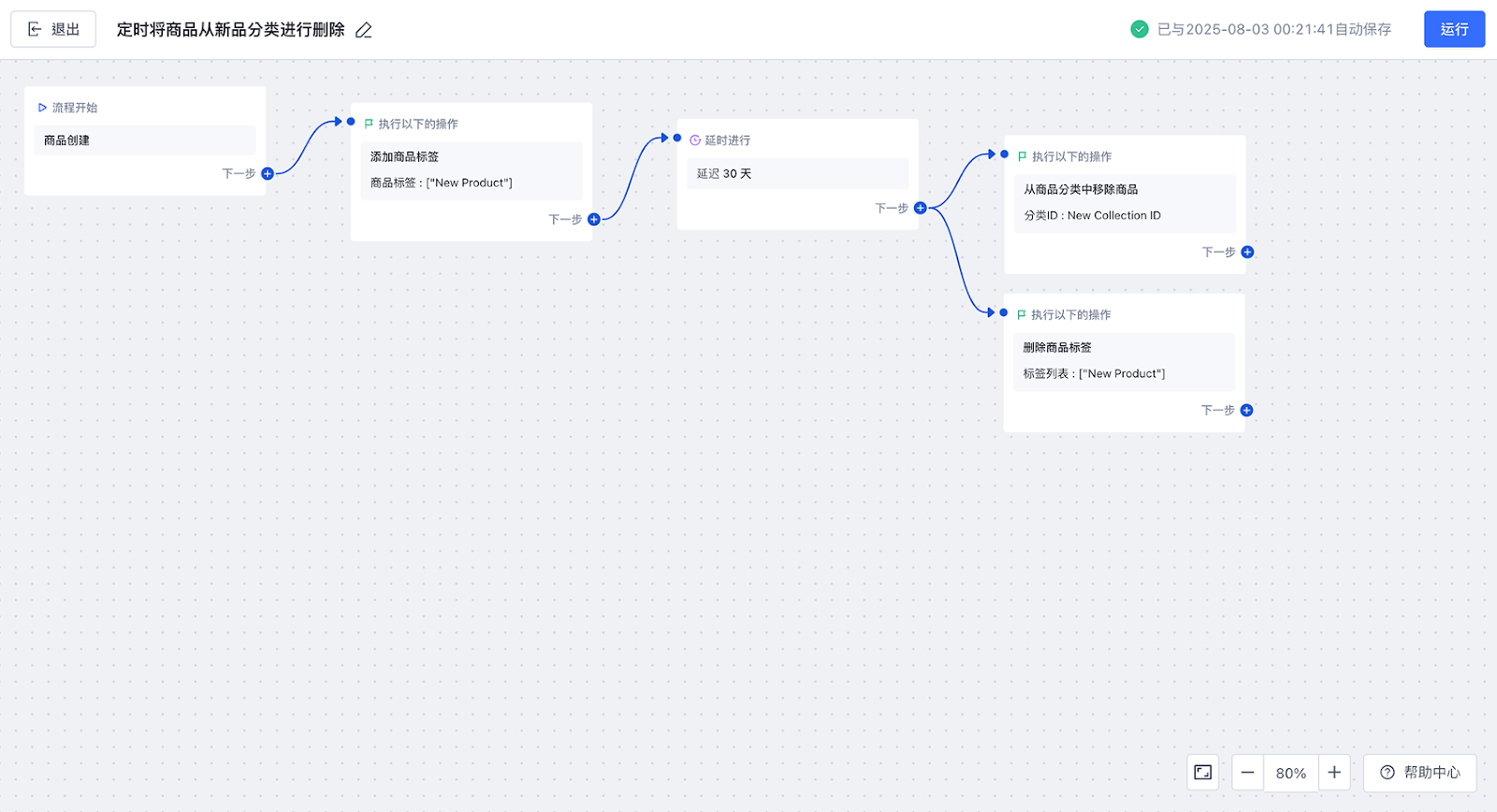Viewport: 1497px width, 812px height.
Task: Click plus connector on 延迟 30 天 node
Action: (x=921, y=208)
